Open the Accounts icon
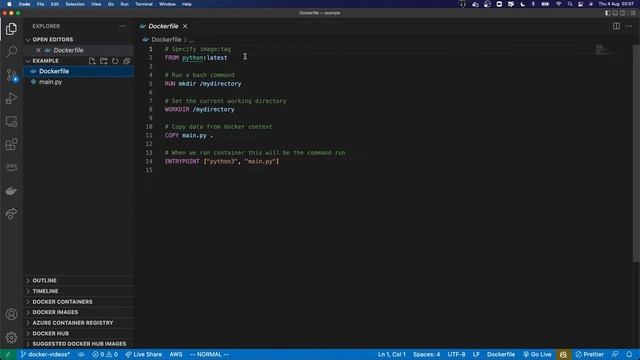The height and width of the screenshot is (360, 640). click(x=11, y=314)
